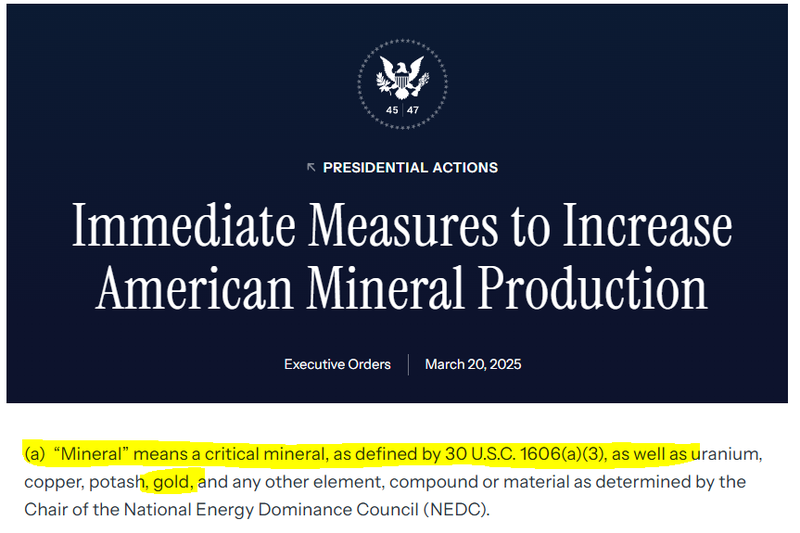Click the arrow icon beside Presidential Actions

[x=311, y=168]
